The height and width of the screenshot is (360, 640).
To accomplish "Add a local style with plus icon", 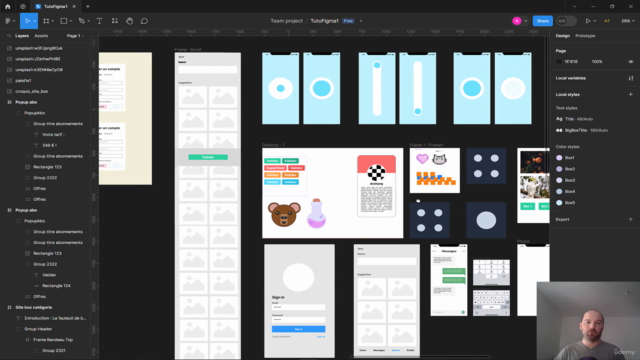I will click(631, 94).
